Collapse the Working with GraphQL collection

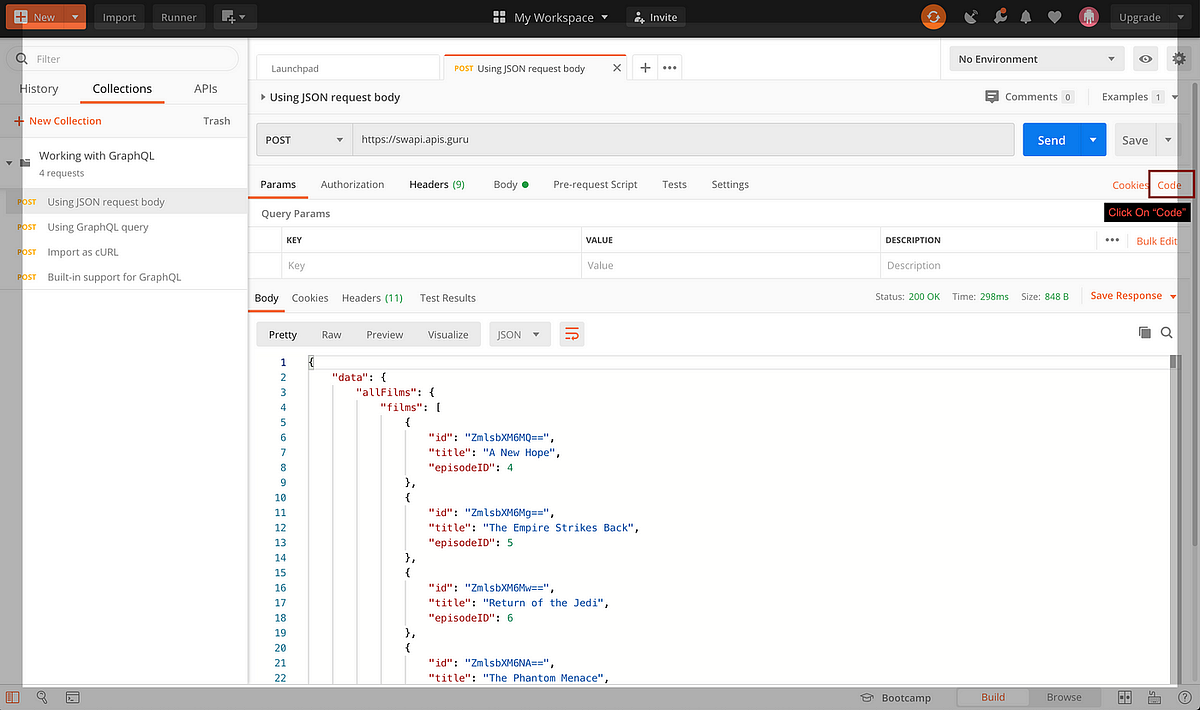pos(9,161)
